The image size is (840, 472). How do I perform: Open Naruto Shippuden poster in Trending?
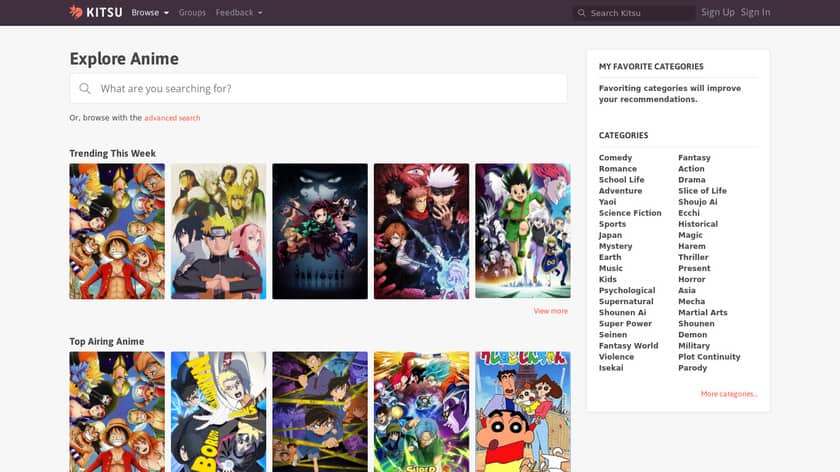pyautogui.click(x=219, y=231)
